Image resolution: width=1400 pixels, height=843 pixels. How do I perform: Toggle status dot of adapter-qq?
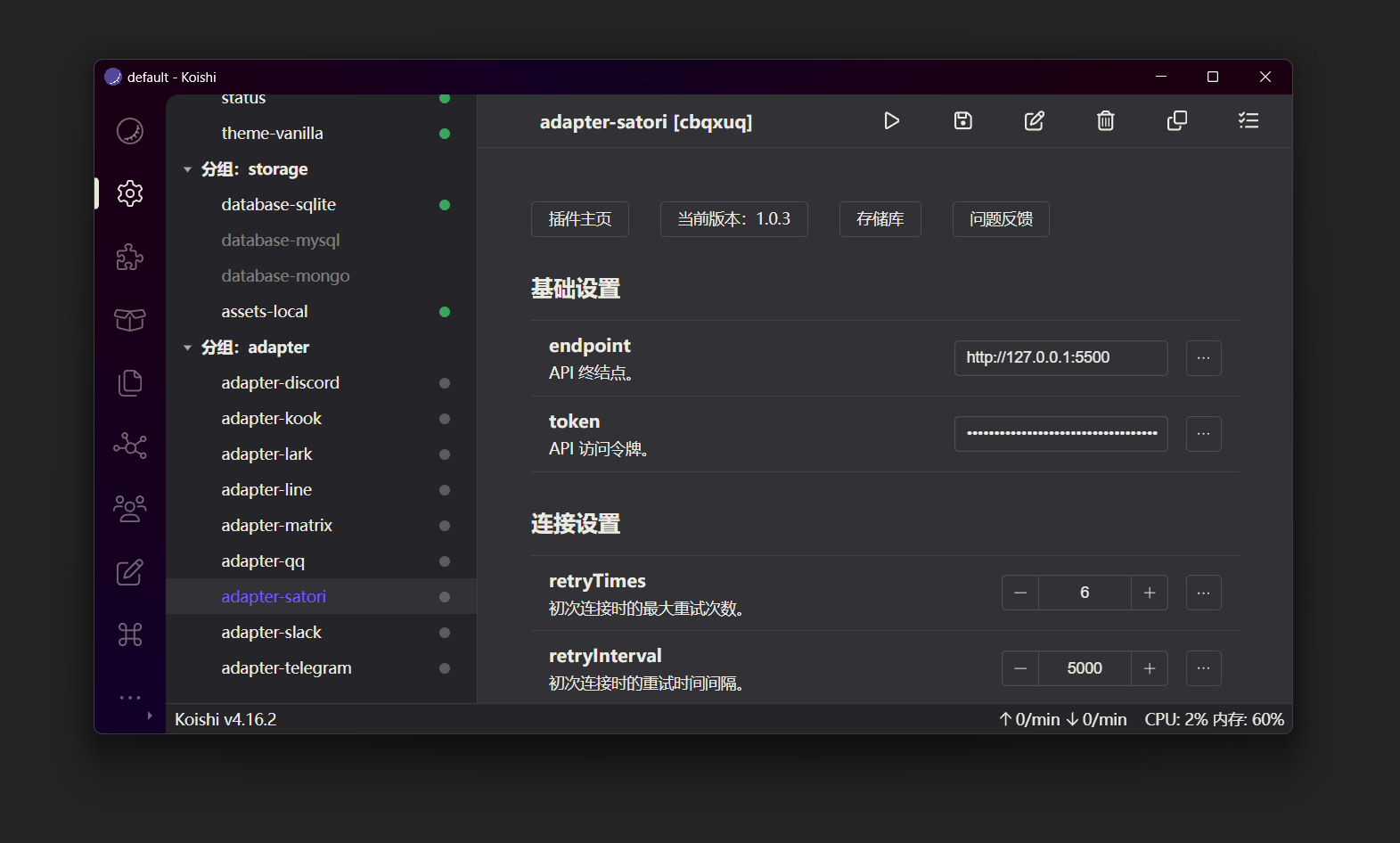(x=445, y=561)
